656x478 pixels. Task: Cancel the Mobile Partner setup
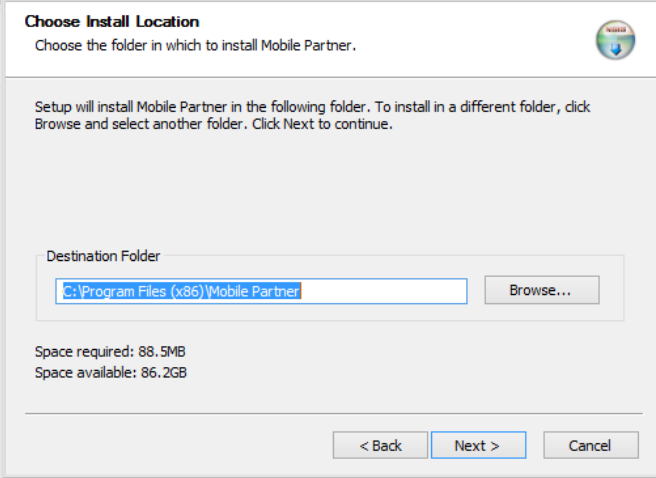coord(590,446)
